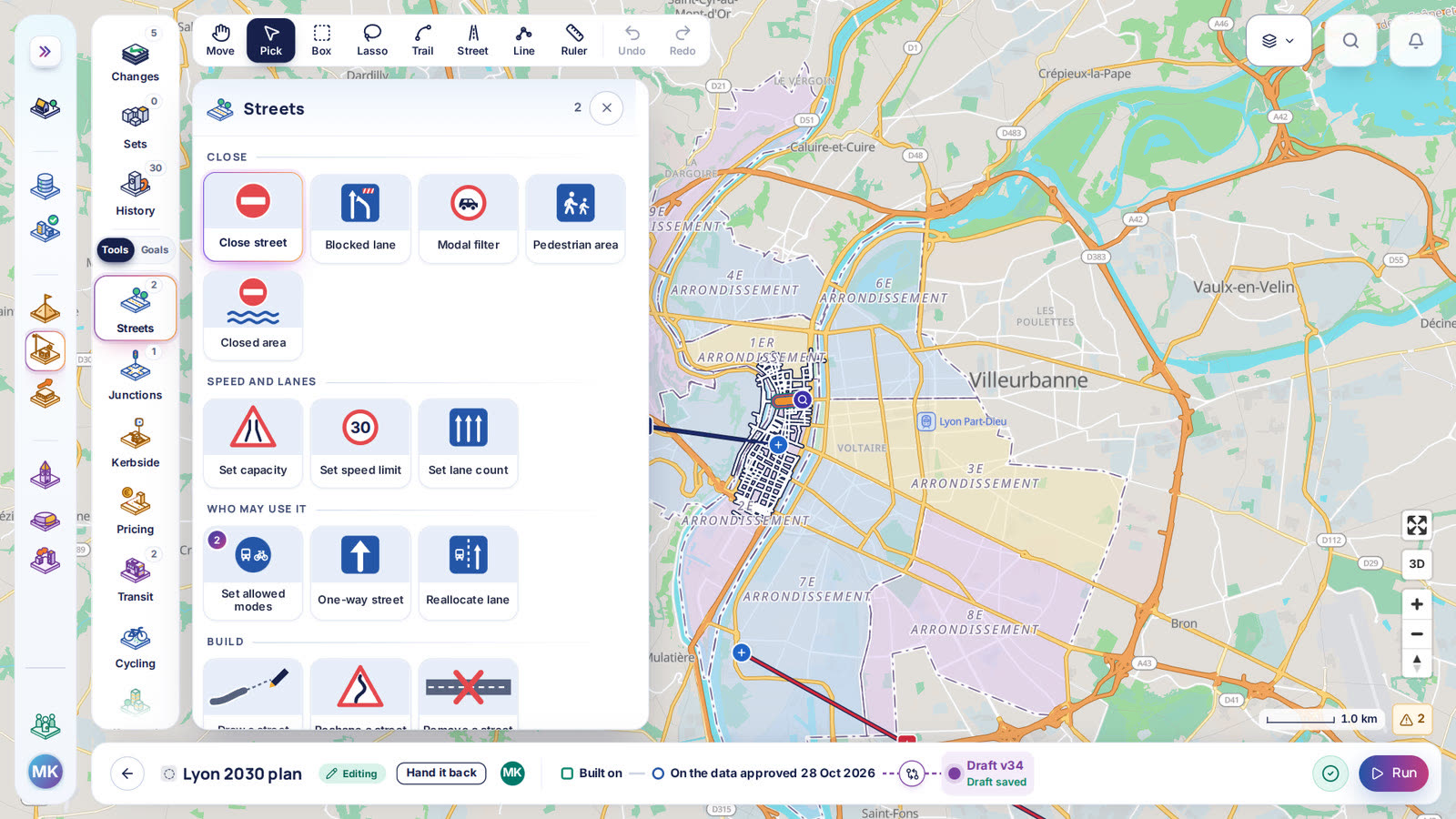
Task: Run the Lyon 2030 plan scenario
Action: coord(1394,773)
